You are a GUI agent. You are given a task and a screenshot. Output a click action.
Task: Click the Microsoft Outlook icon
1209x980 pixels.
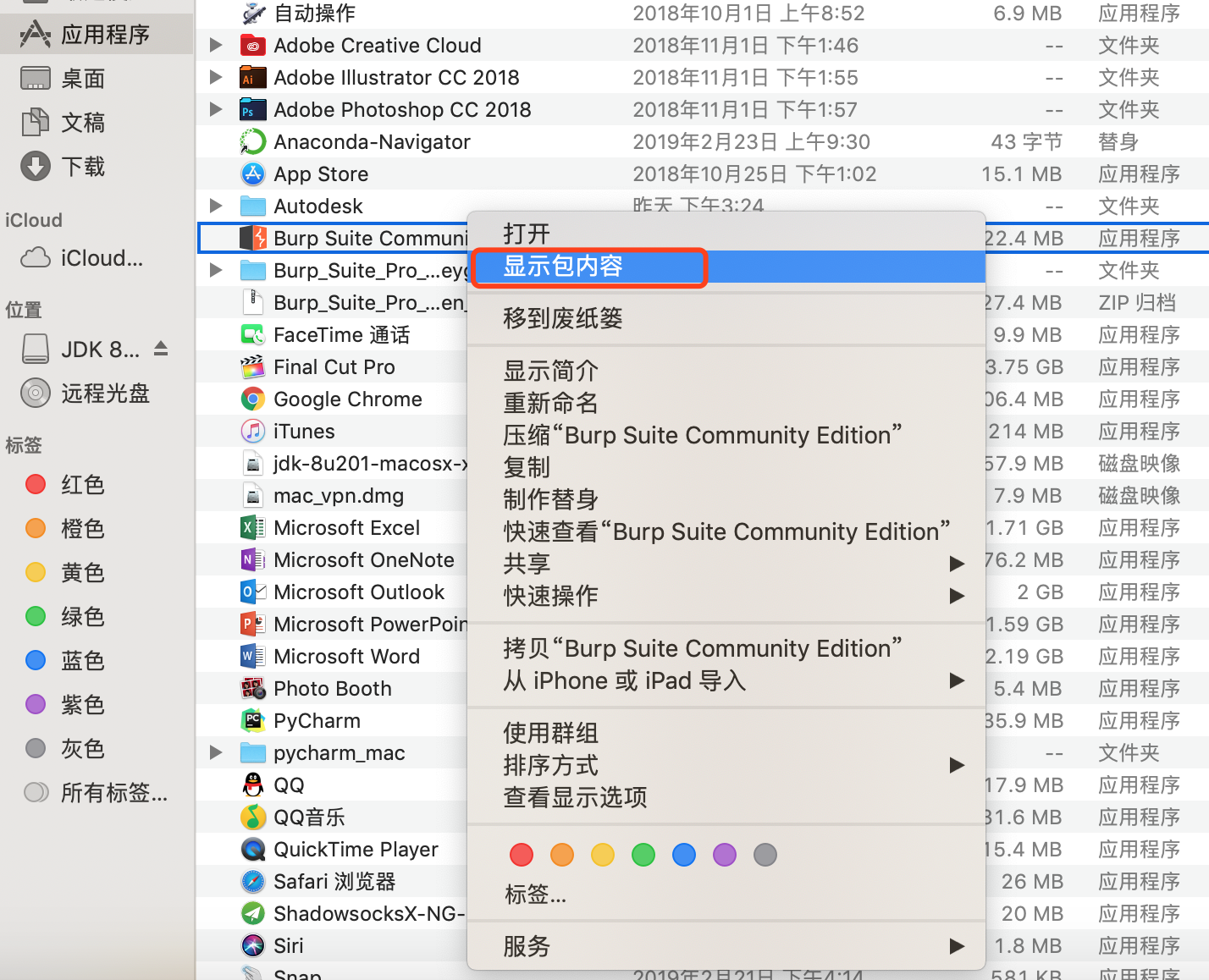click(252, 592)
